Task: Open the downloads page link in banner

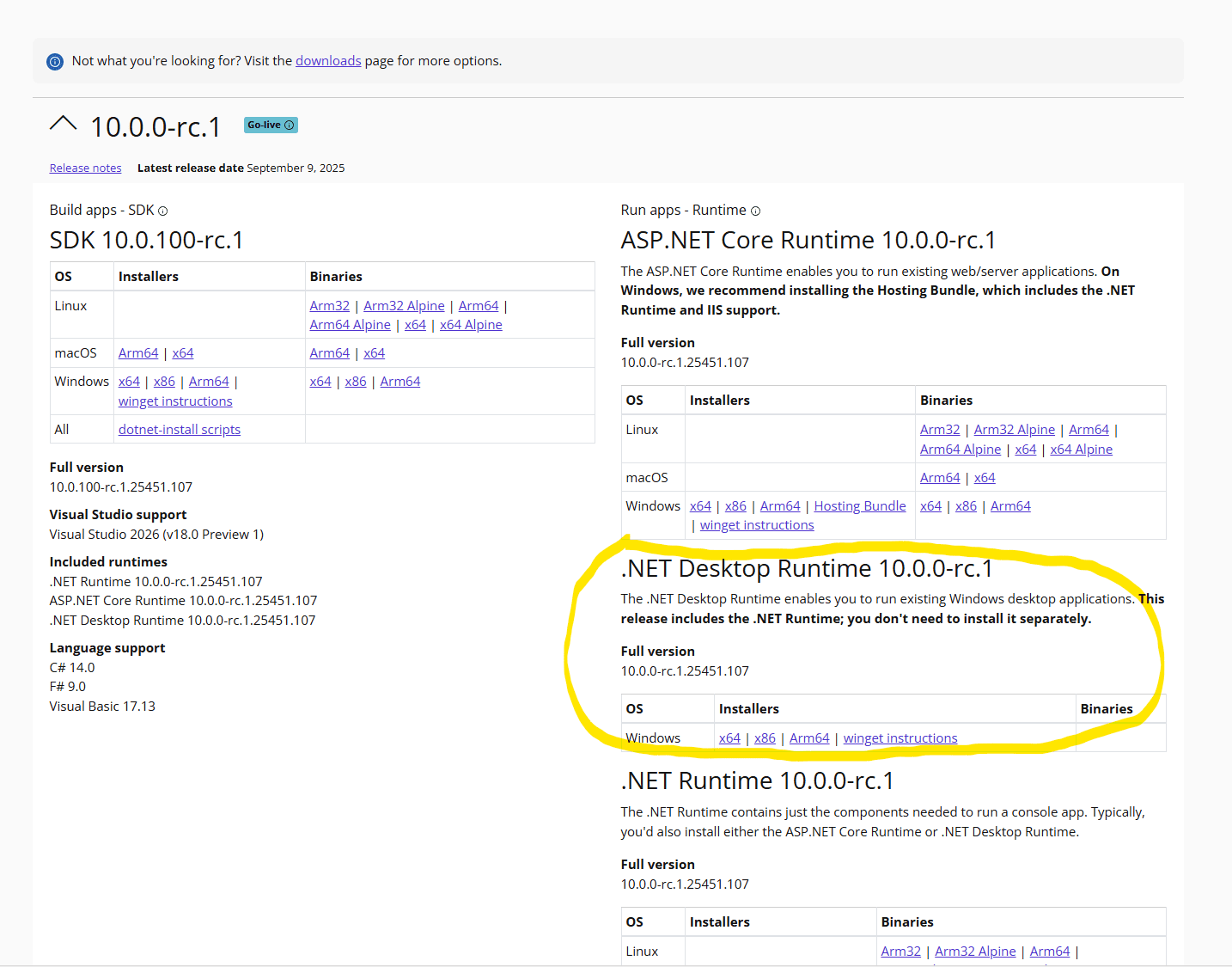Action: pos(328,61)
